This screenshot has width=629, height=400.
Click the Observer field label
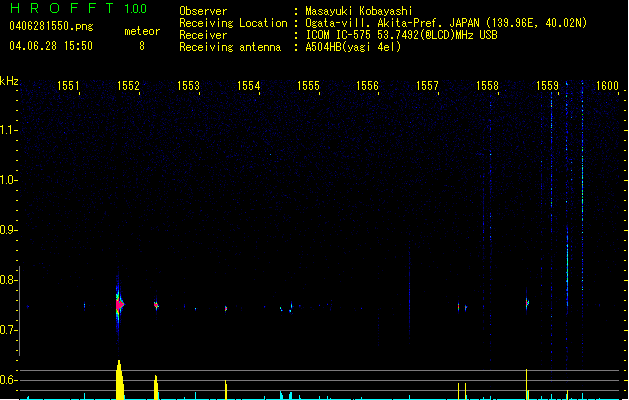click(203, 11)
